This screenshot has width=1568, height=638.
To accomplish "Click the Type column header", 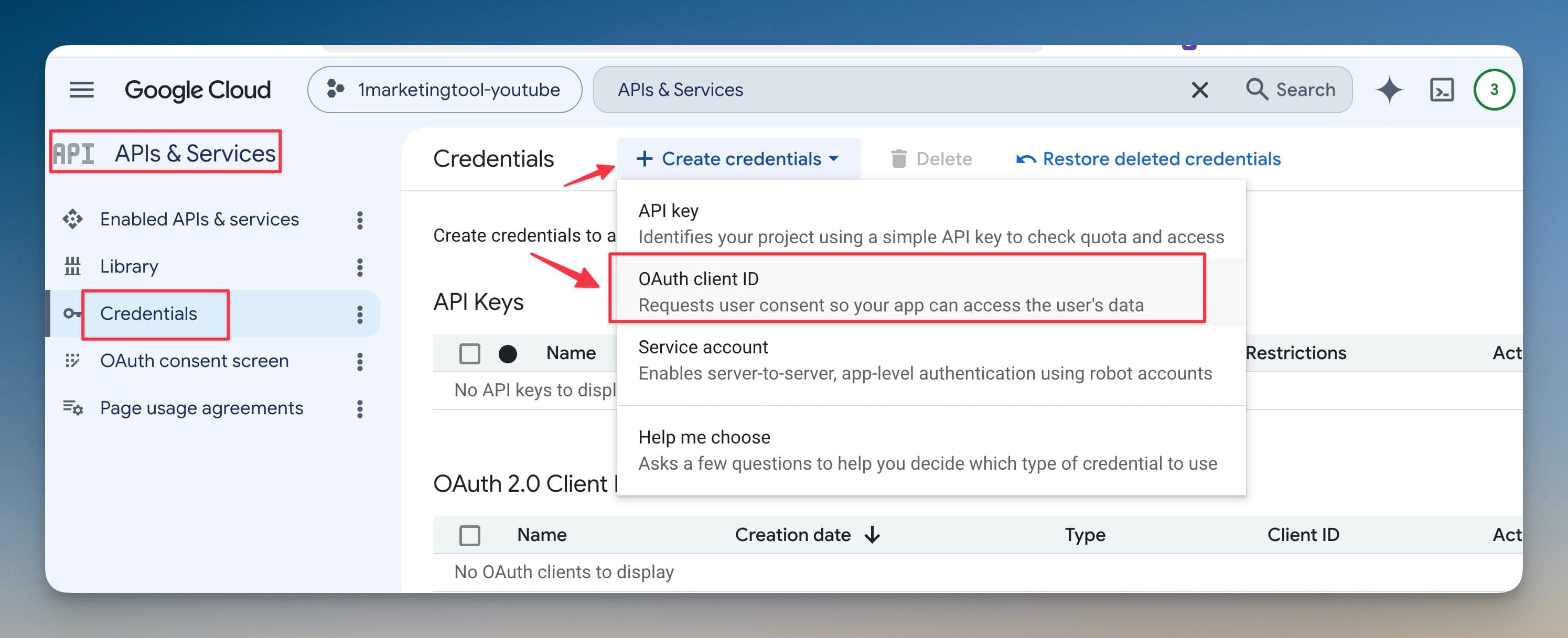I will (1084, 535).
